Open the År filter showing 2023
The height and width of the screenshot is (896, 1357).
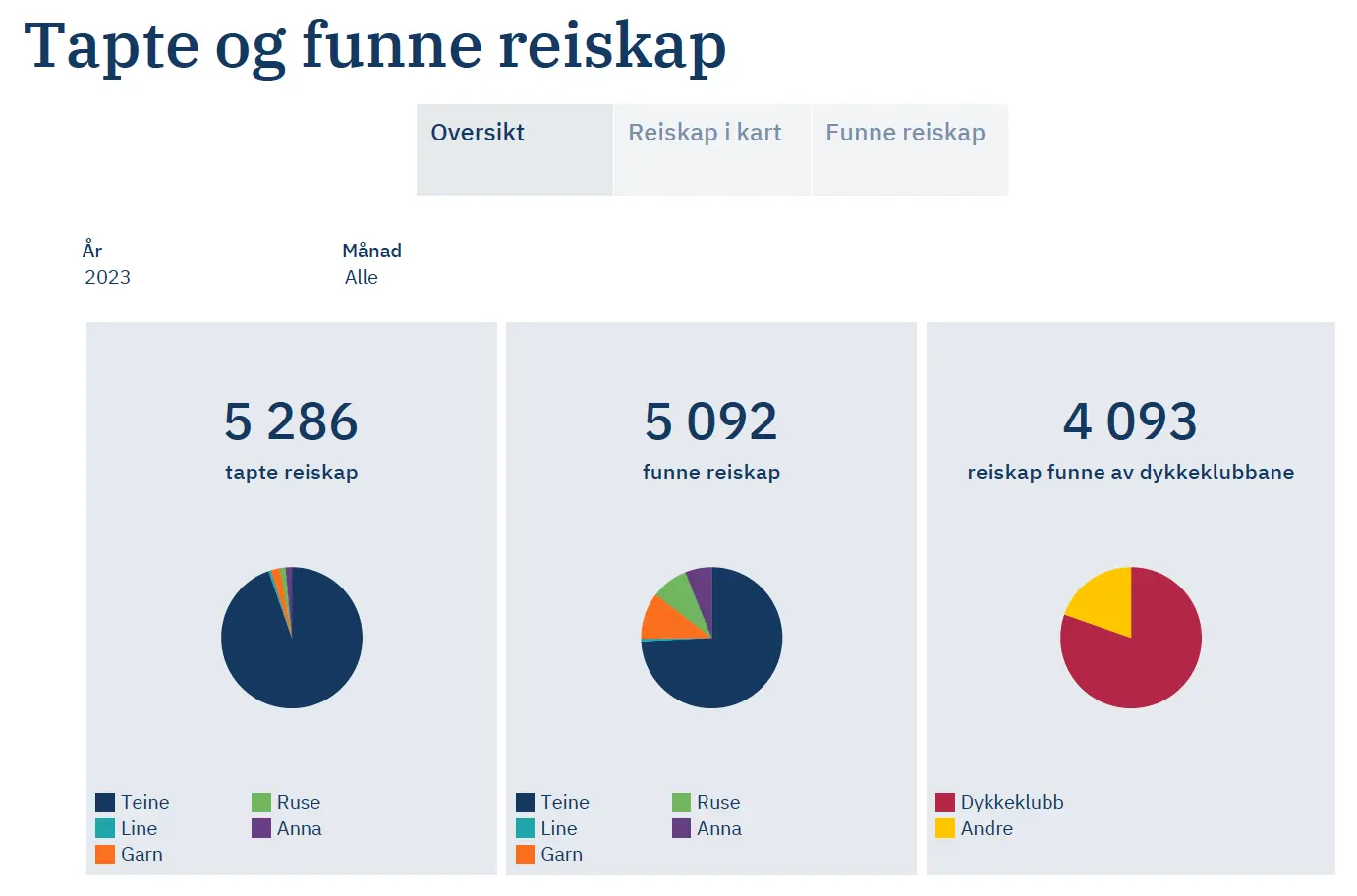click(x=108, y=277)
